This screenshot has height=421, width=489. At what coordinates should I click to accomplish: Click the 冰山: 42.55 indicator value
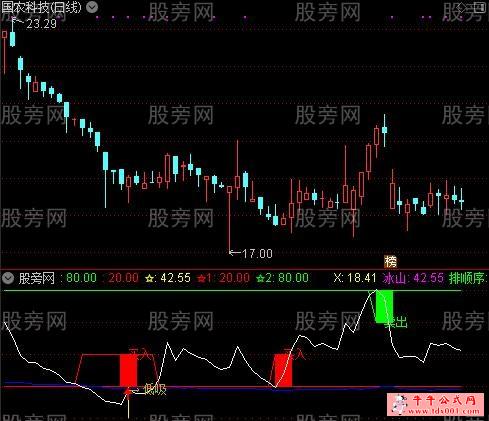tap(413, 278)
